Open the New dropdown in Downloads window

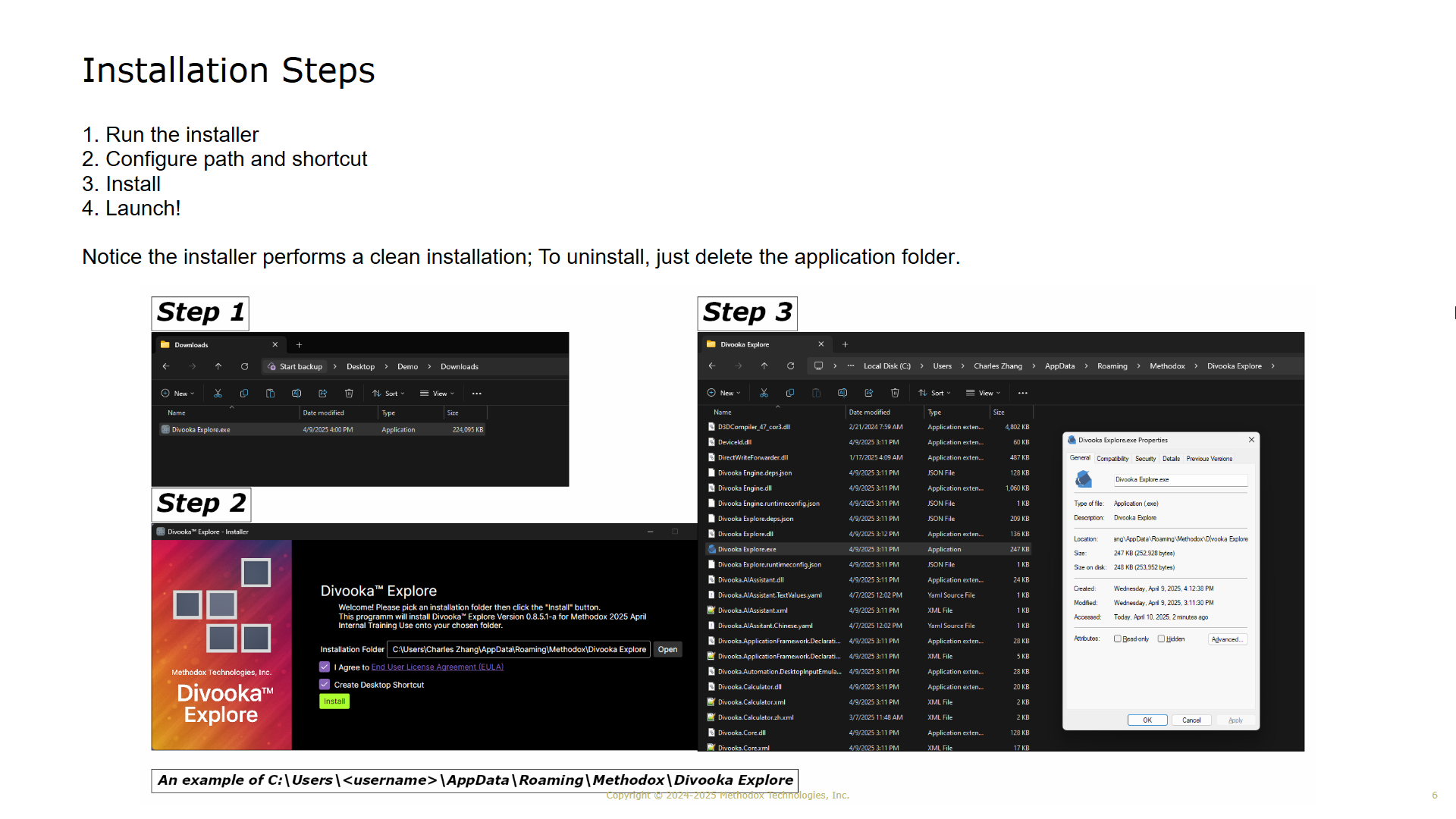[178, 394]
